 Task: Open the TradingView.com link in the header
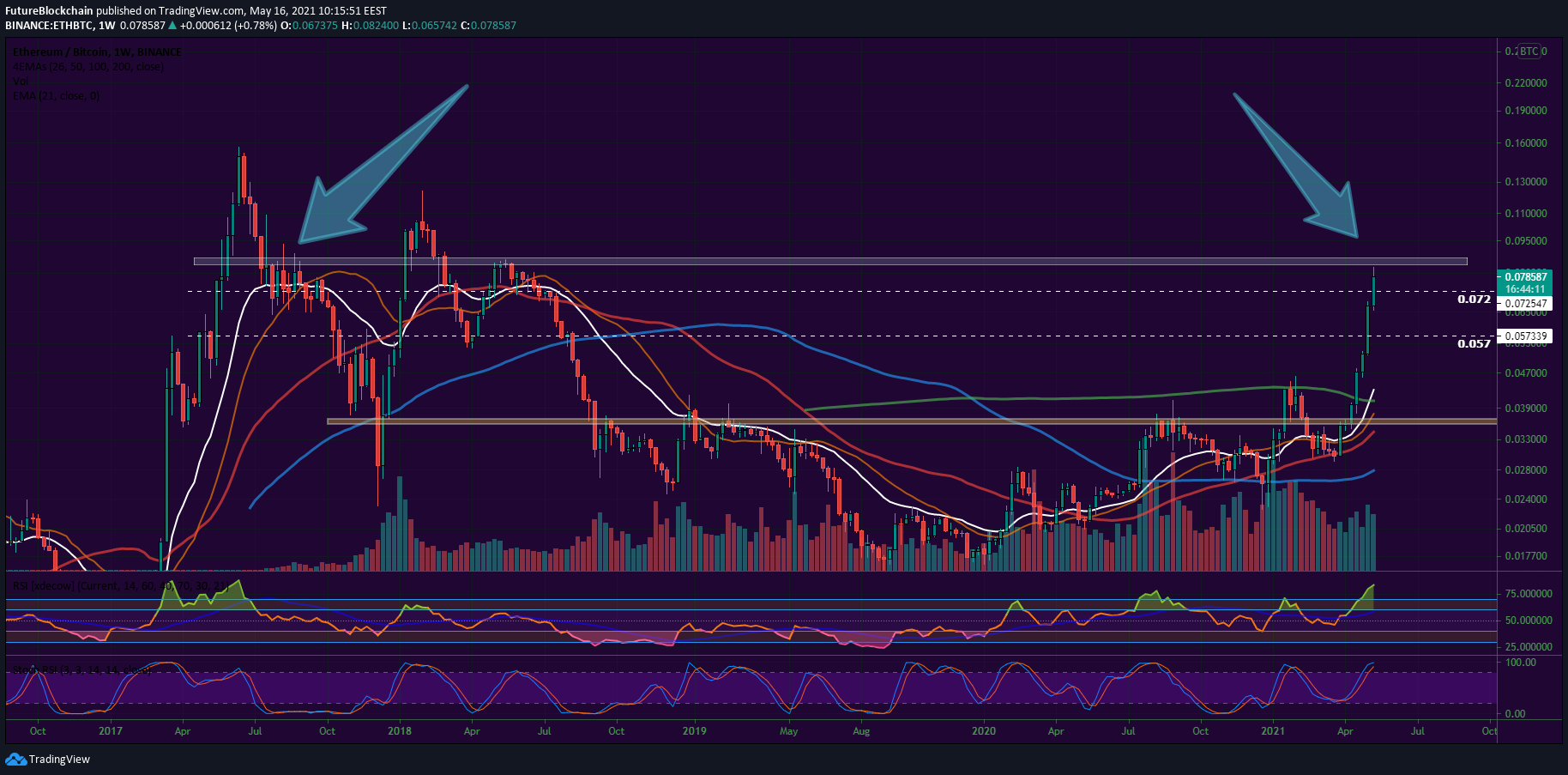coord(201,11)
